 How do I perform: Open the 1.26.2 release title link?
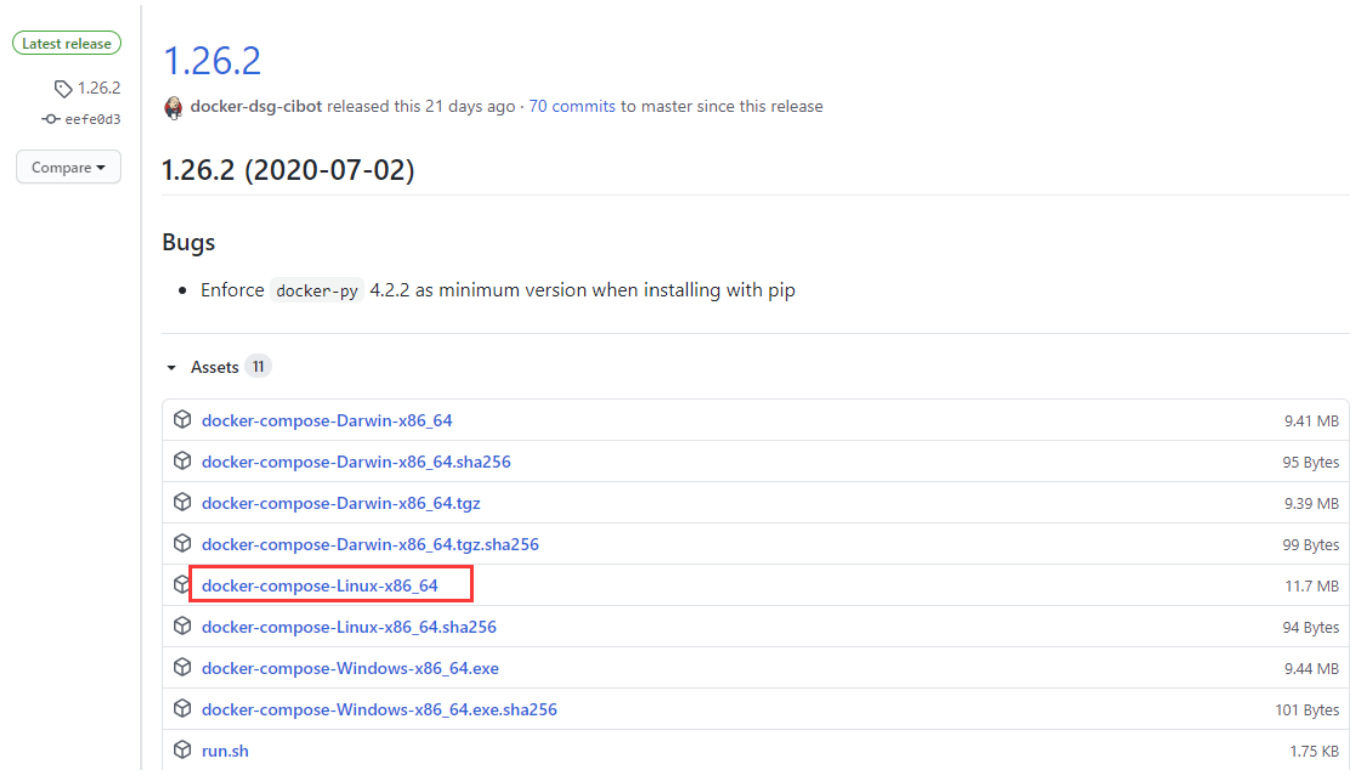pos(212,61)
